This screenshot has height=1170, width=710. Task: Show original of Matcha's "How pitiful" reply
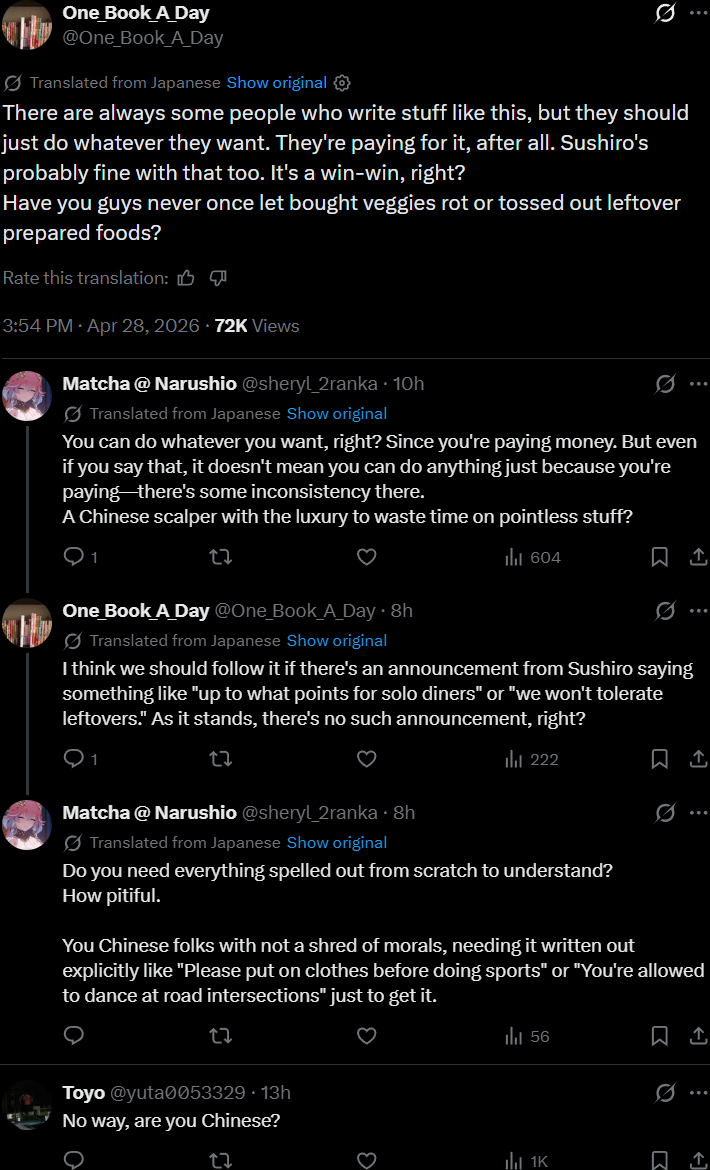coord(337,843)
